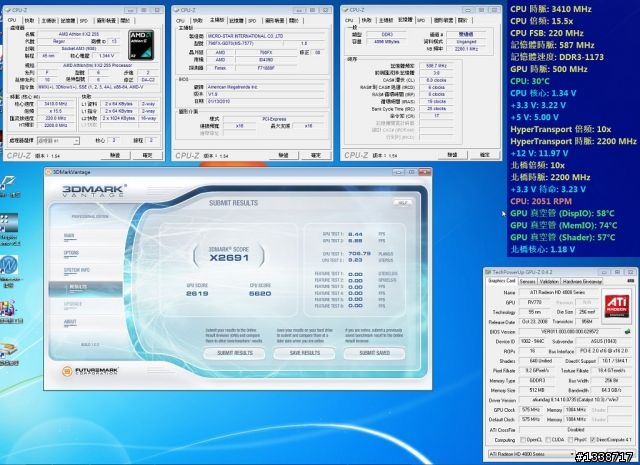Click the ATI CrossFire Disabled field
The width and height of the screenshot is (640, 465).
point(575,429)
